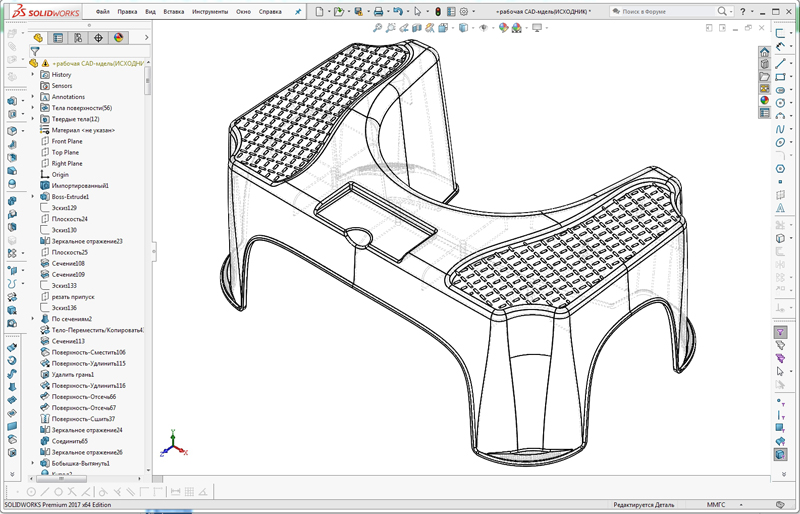Expand the Annotations folder
800x514 pixels.
click(x=33, y=96)
